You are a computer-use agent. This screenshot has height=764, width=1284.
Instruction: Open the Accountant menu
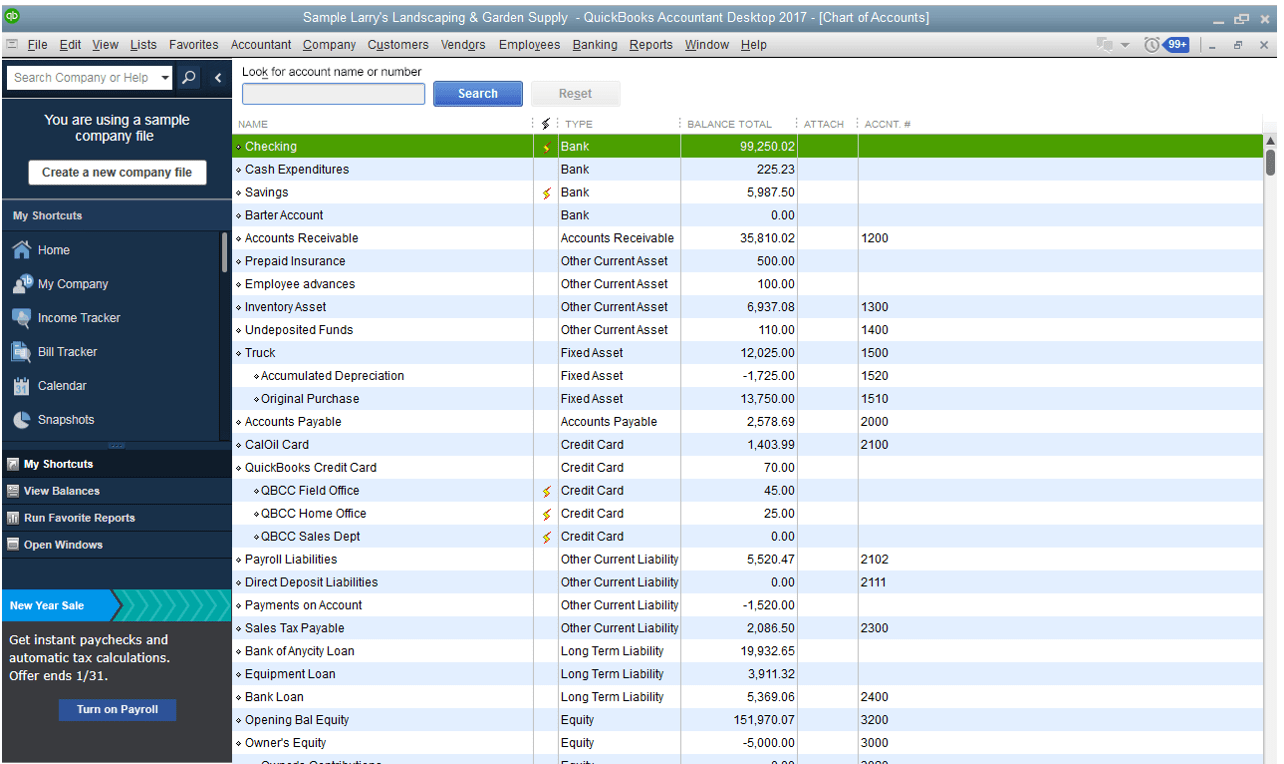coord(260,45)
